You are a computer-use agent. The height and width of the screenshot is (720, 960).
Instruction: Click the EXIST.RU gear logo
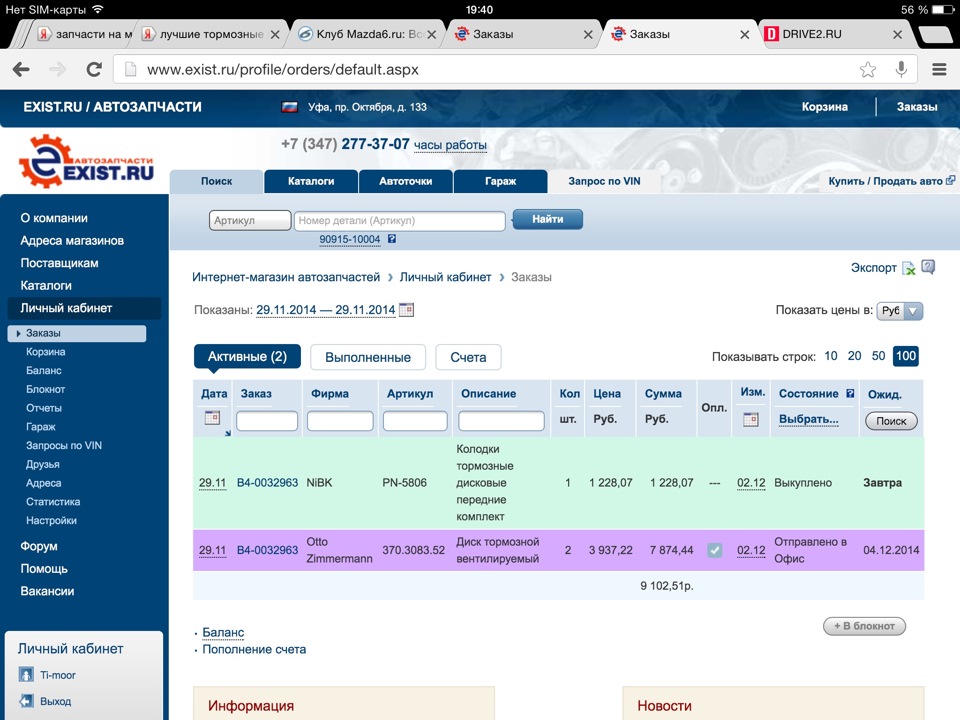pos(86,161)
